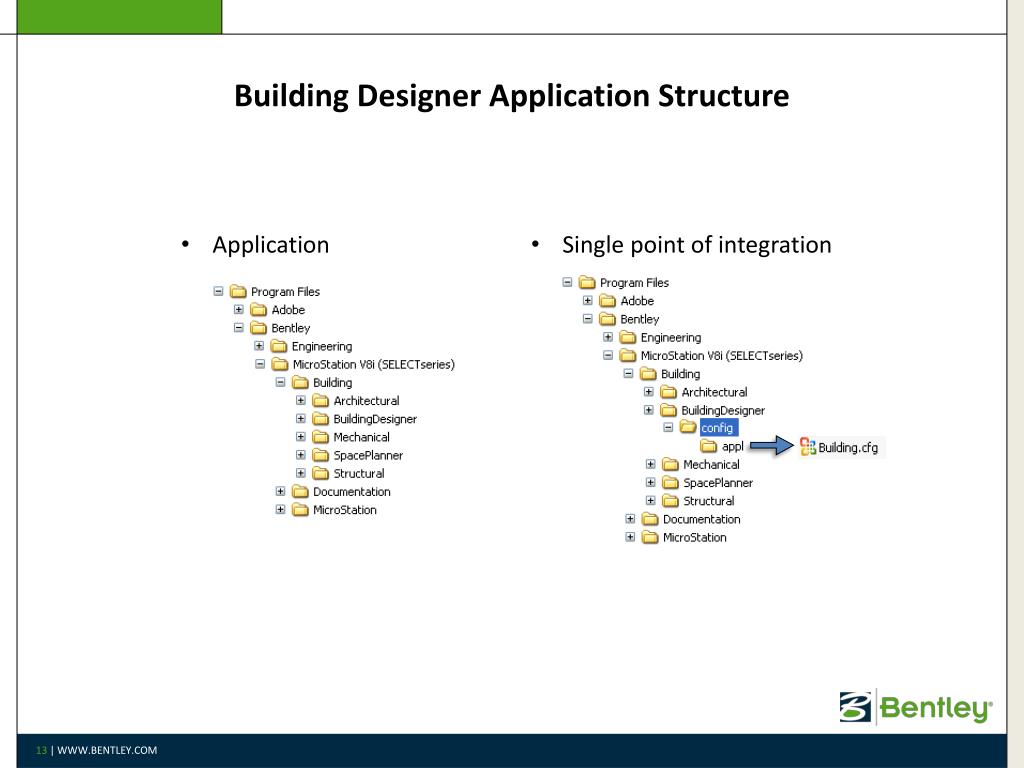Select Documentation label in the Application tree
Viewport: 1024px width, 768px height.
(351, 492)
